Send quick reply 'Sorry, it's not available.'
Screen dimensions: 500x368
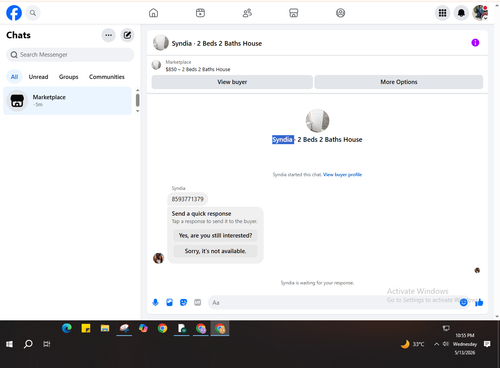click(x=215, y=251)
